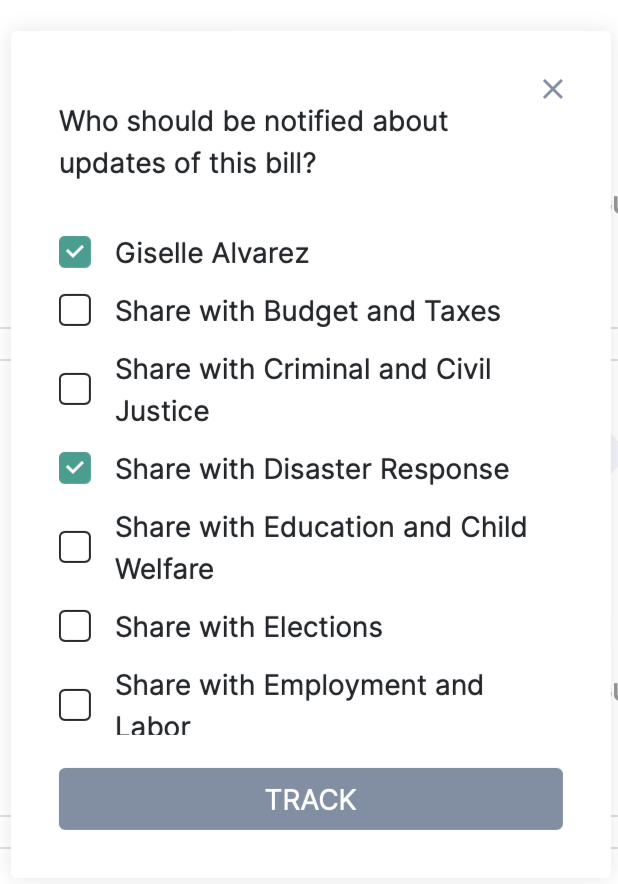Click the 'Share with Elections' label text
Screen dimensions: 618x884
pyautogui.click(x=249, y=628)
